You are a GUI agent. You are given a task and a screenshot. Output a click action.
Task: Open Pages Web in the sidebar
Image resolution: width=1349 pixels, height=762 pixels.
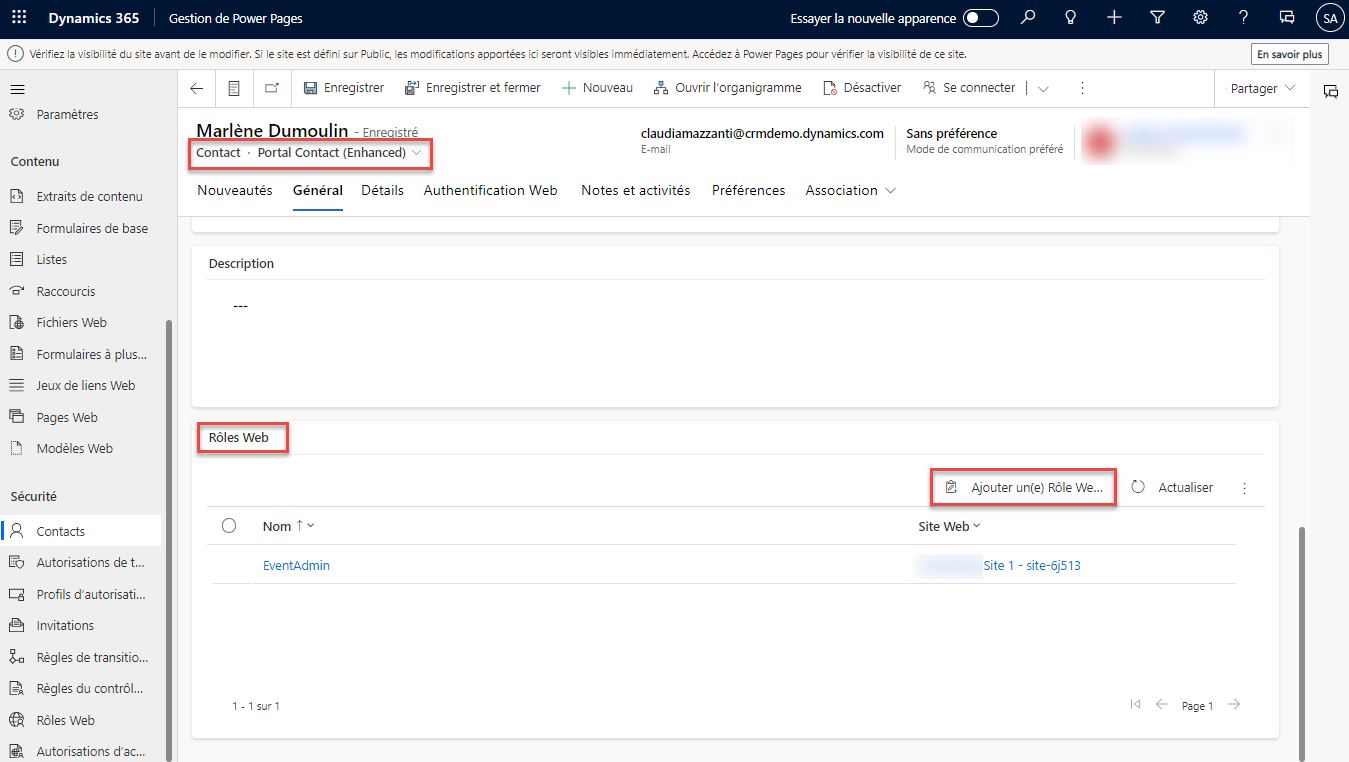pyautogui.click(x=67, y=417)
